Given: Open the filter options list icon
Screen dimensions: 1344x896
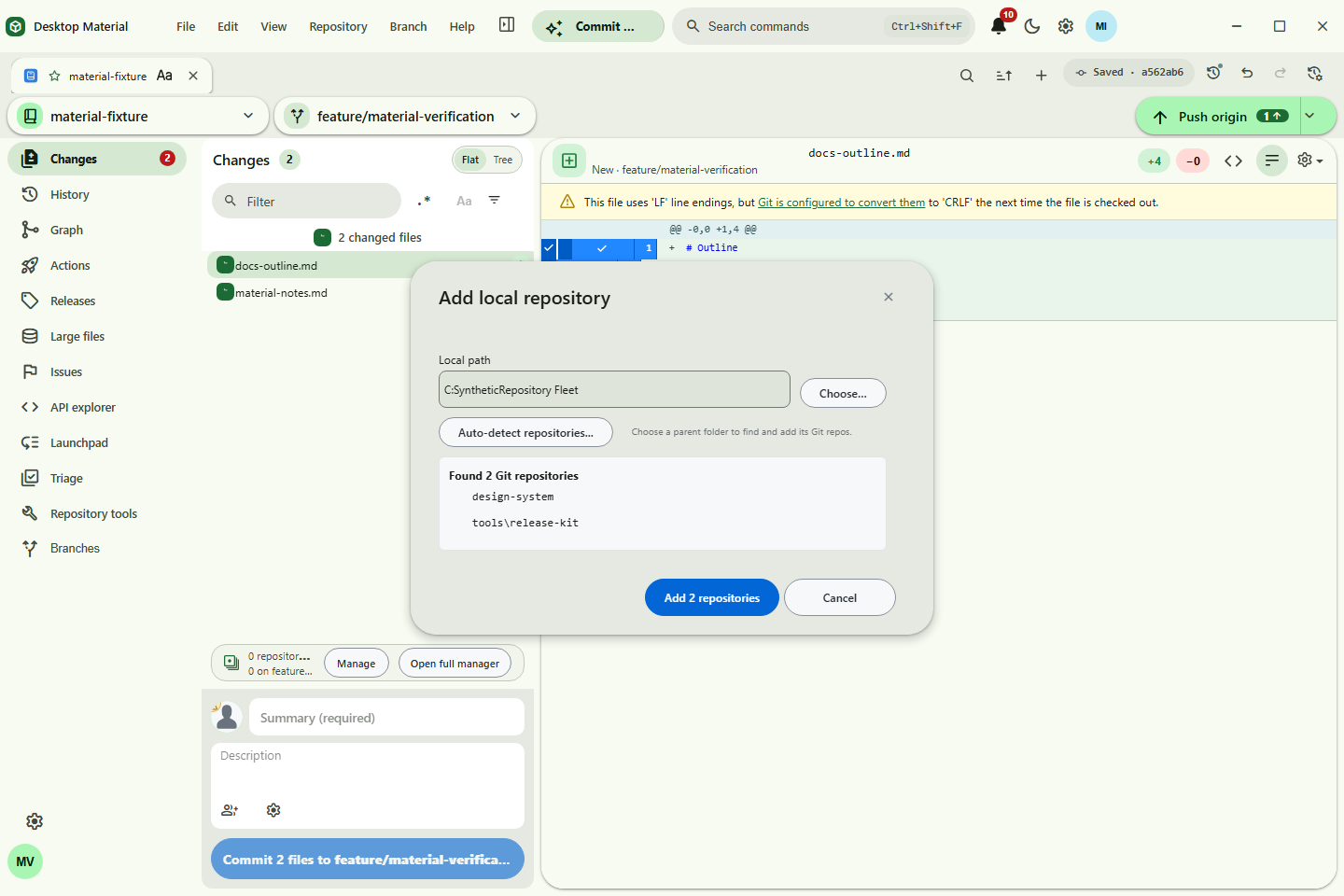Looking at the screenshot, I should point(495,201).
